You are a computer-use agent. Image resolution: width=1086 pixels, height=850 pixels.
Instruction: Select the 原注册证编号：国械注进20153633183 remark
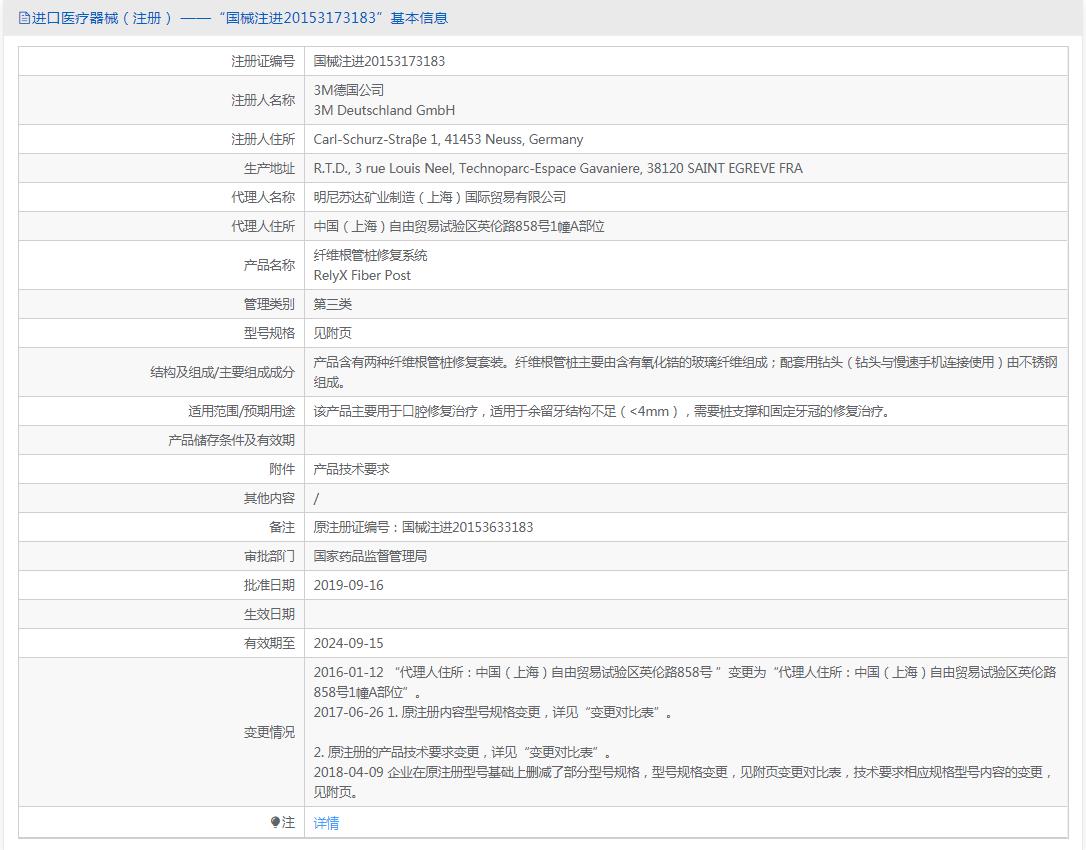423,527
